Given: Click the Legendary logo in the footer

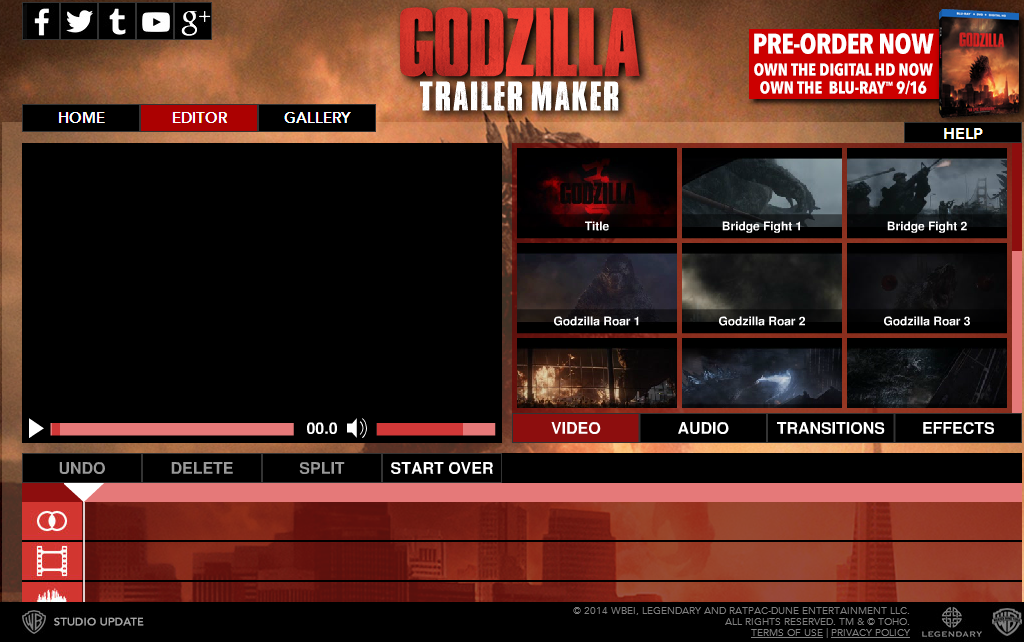Looking at the screenshot, I should (952, 622).
